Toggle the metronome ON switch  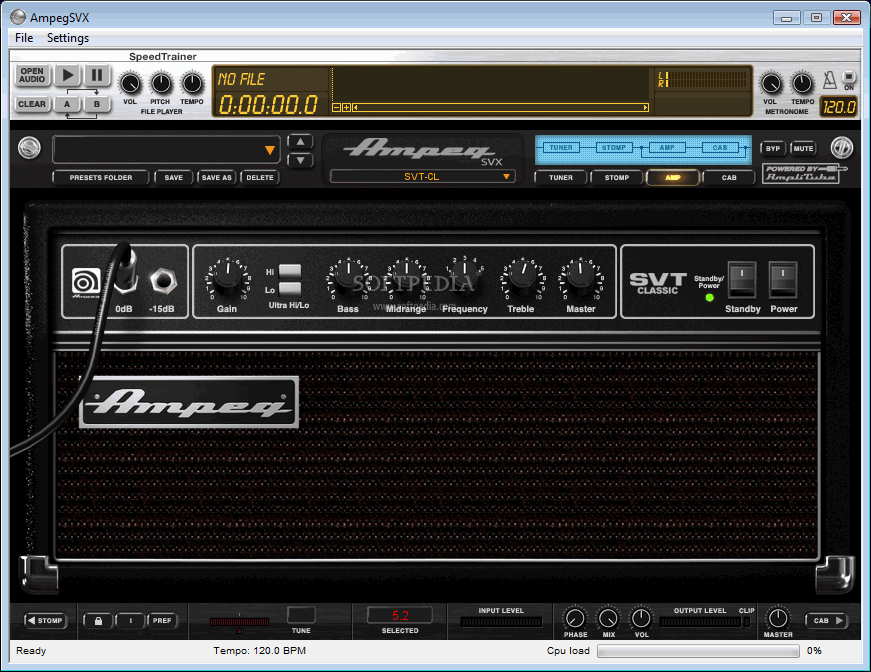click(849, 76)
